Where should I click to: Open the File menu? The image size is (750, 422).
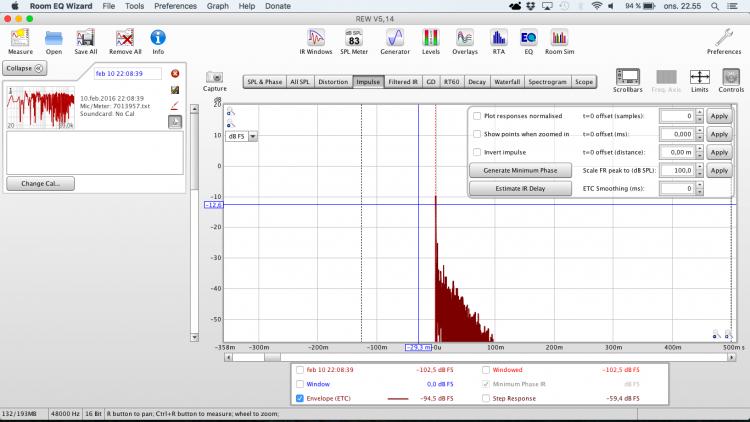click(x=109, y=6)
